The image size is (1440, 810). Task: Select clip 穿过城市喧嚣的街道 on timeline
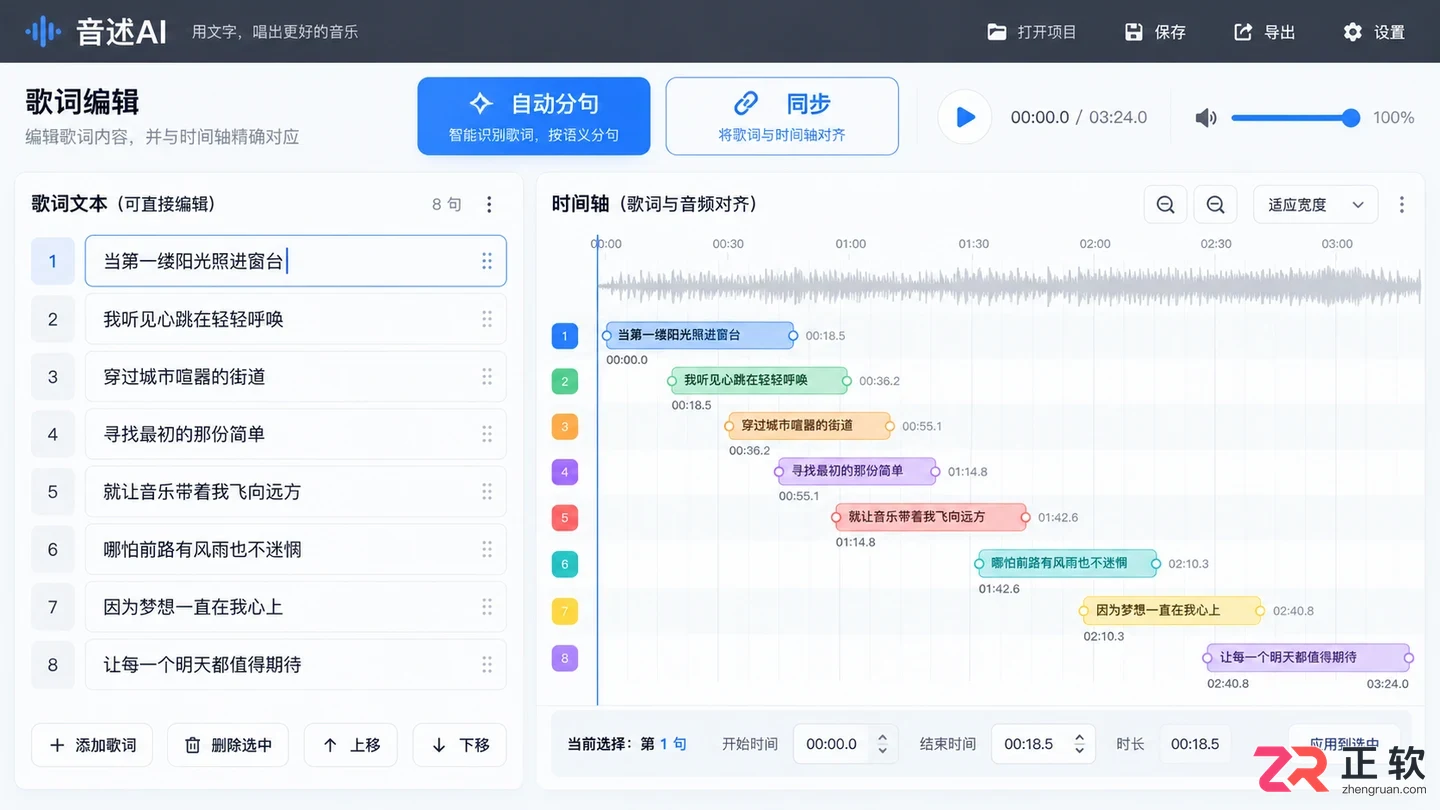pyautogui.click(x=809, y=425)
